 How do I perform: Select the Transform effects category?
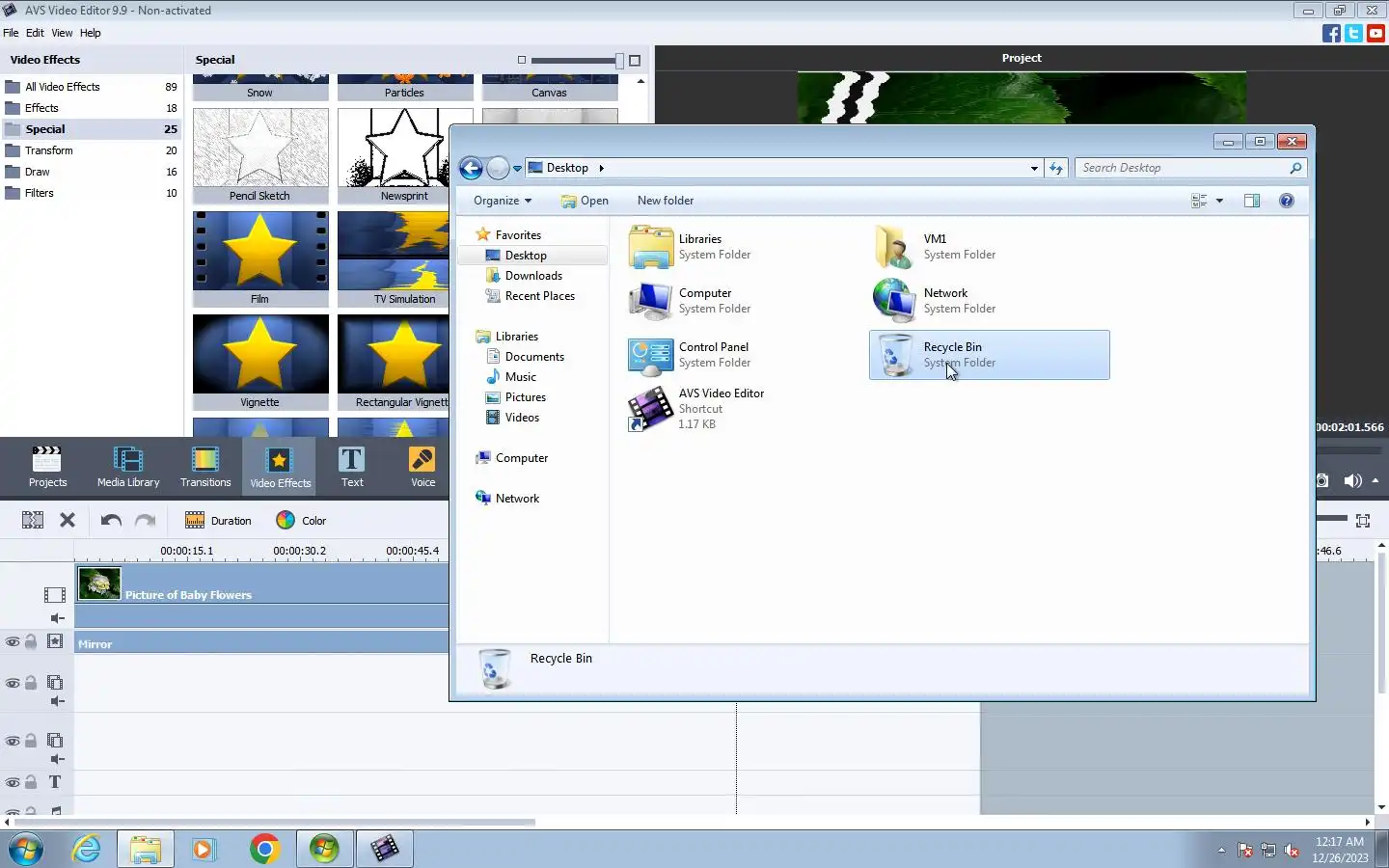tap(92, 150)
